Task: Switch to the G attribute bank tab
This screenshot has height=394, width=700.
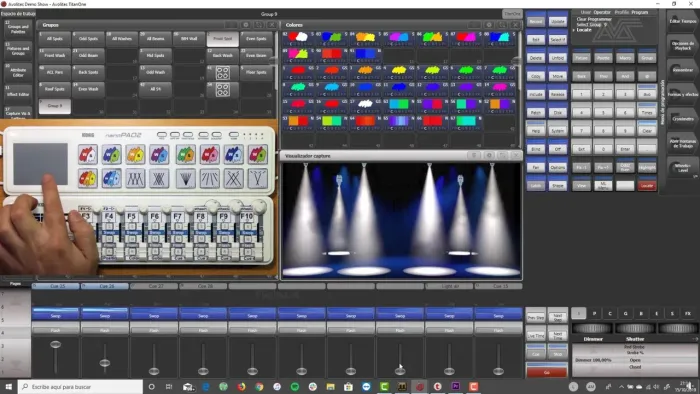Action: click(x=625, y=314)
